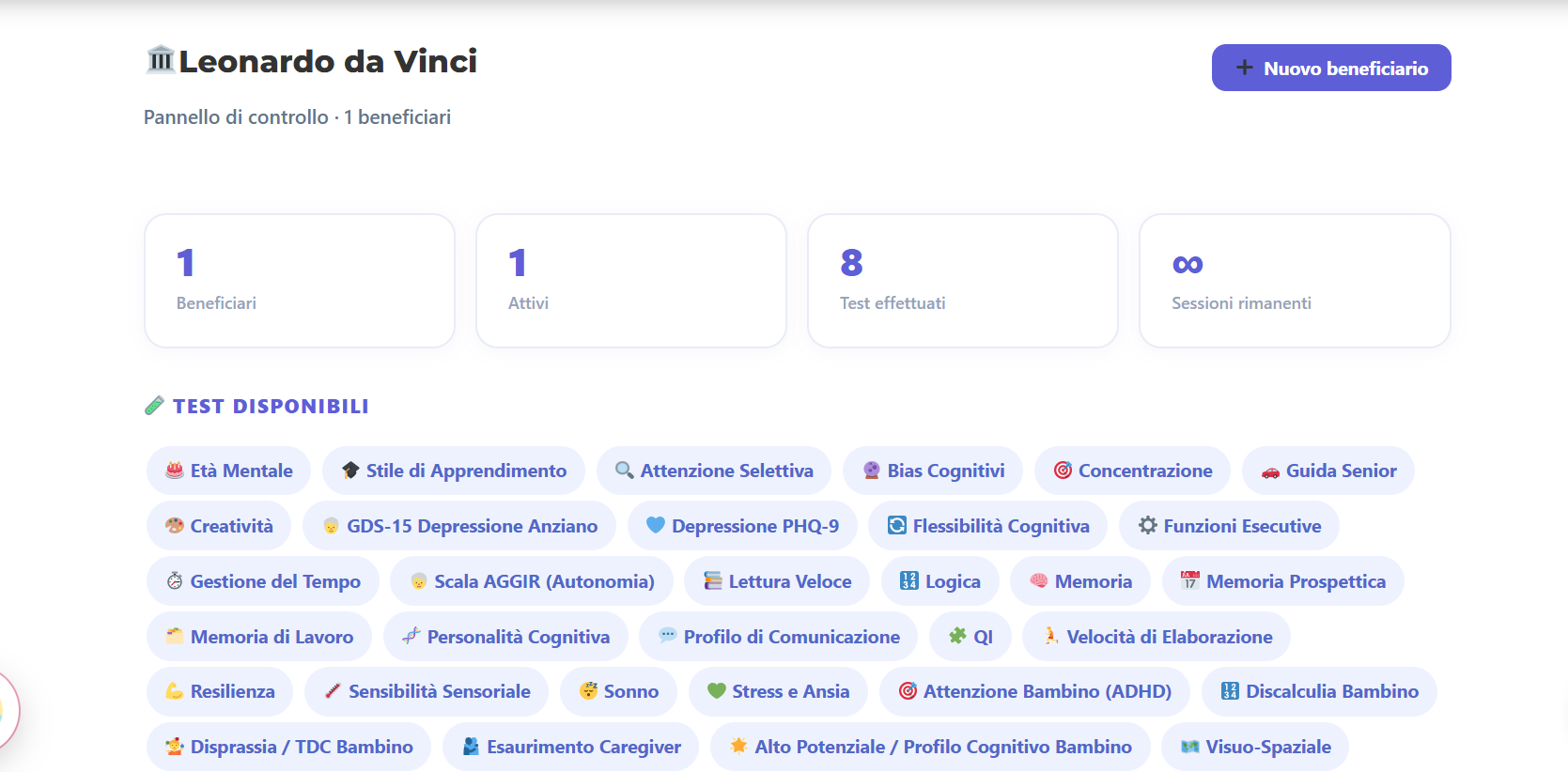Open Profilo di Comunicazione test
This screenshot has height=772, width=1568.
point(779,637)
